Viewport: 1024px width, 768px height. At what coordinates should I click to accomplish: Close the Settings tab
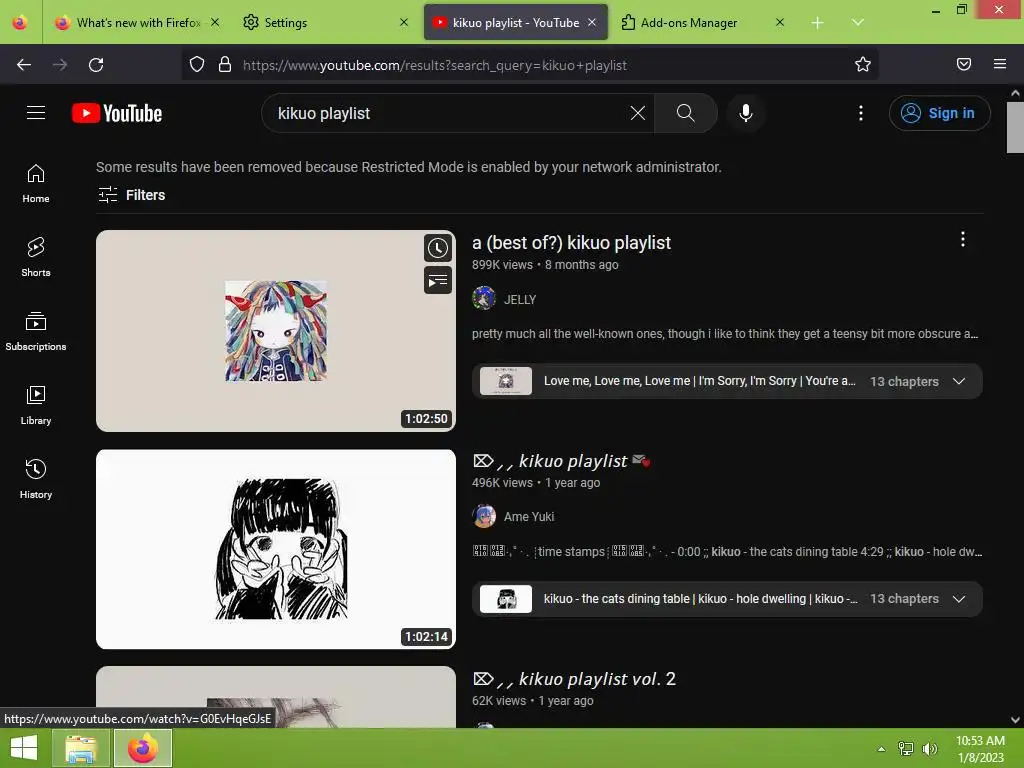pyautogui.click(x=404, y=22)
